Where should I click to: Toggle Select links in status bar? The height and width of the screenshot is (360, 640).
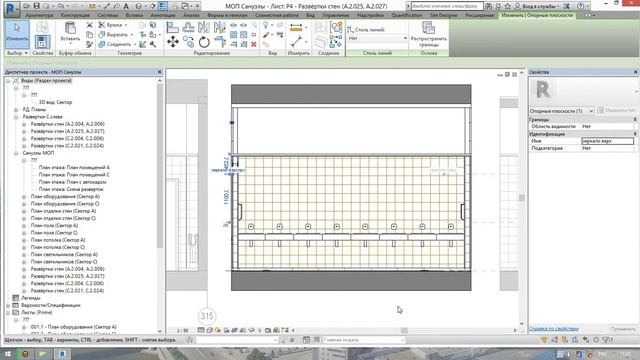544,340
